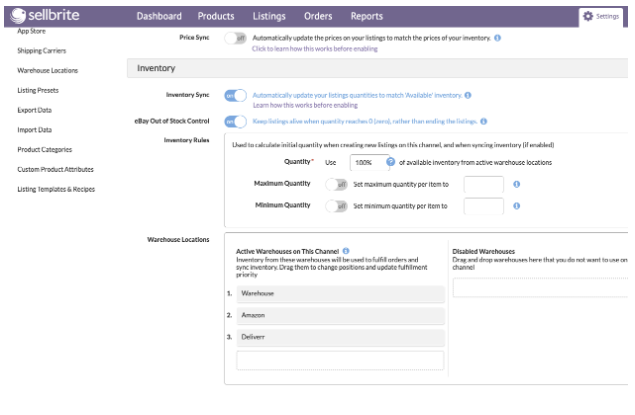The height and width of the screenshot is (415, 635).
Task: Open Product Categories settings
Action: pyautogui.click(x=45, y=150)
